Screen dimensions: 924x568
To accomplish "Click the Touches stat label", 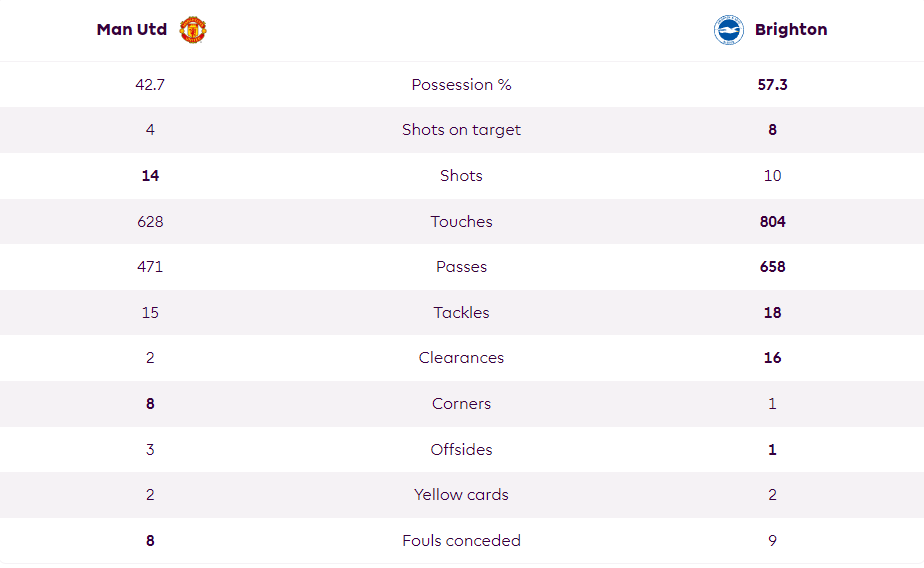I will point(461,222).
